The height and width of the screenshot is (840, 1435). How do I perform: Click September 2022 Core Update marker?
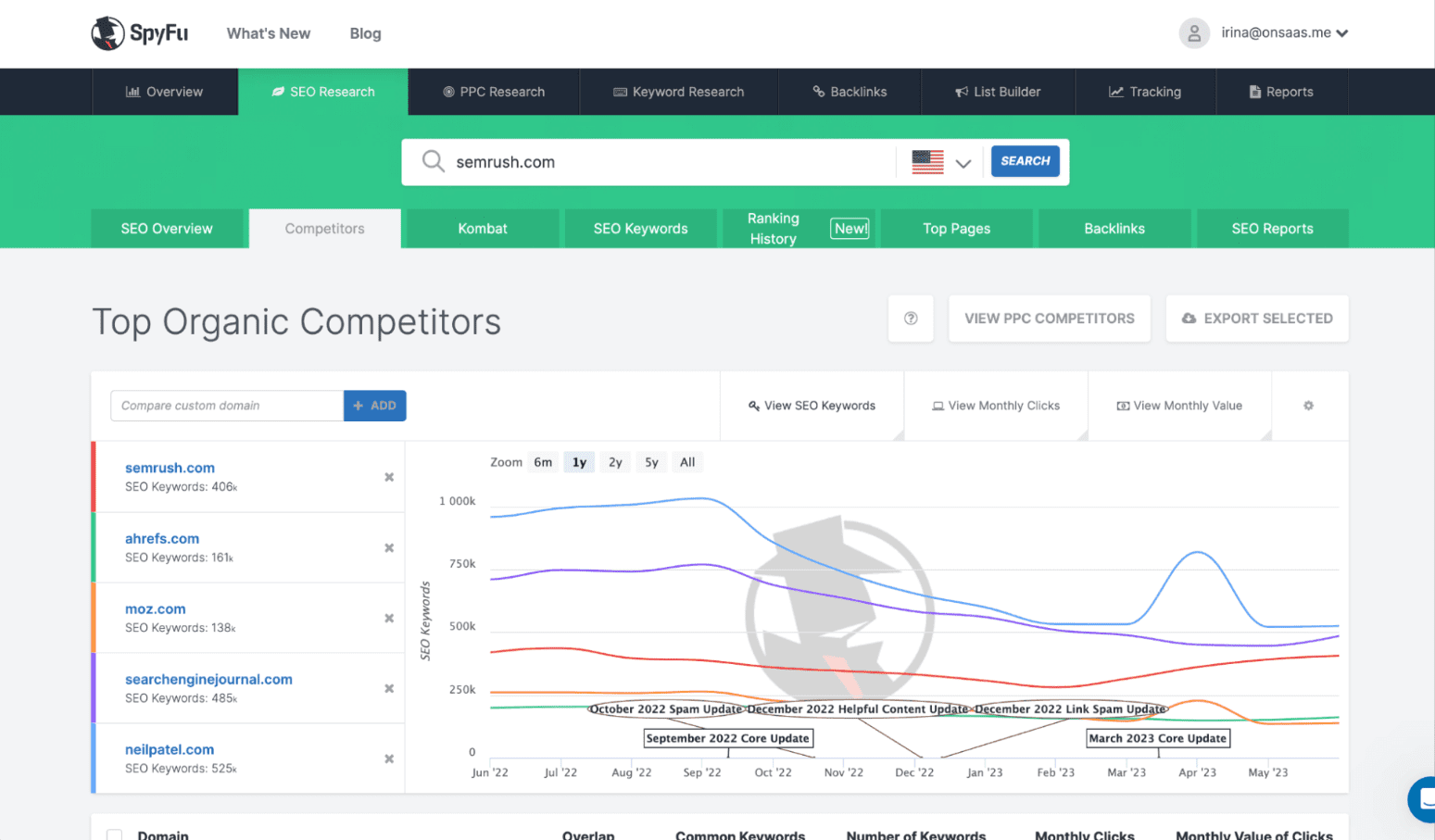click(x=727, y=738)
